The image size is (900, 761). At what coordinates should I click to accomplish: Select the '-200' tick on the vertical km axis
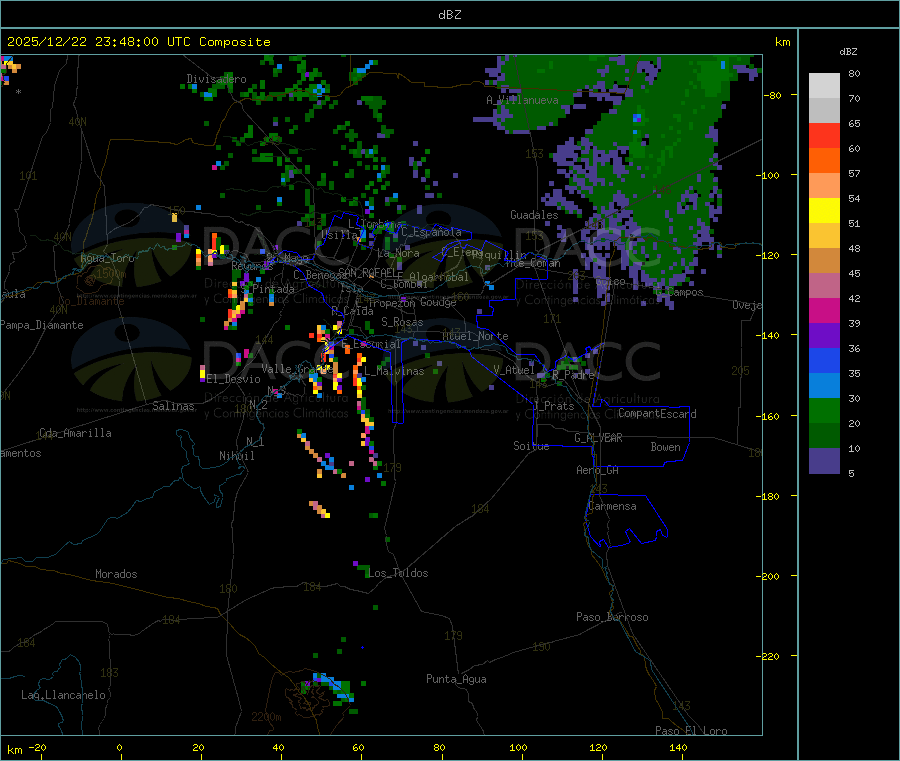pyautogui.click(x=770, y=577)
